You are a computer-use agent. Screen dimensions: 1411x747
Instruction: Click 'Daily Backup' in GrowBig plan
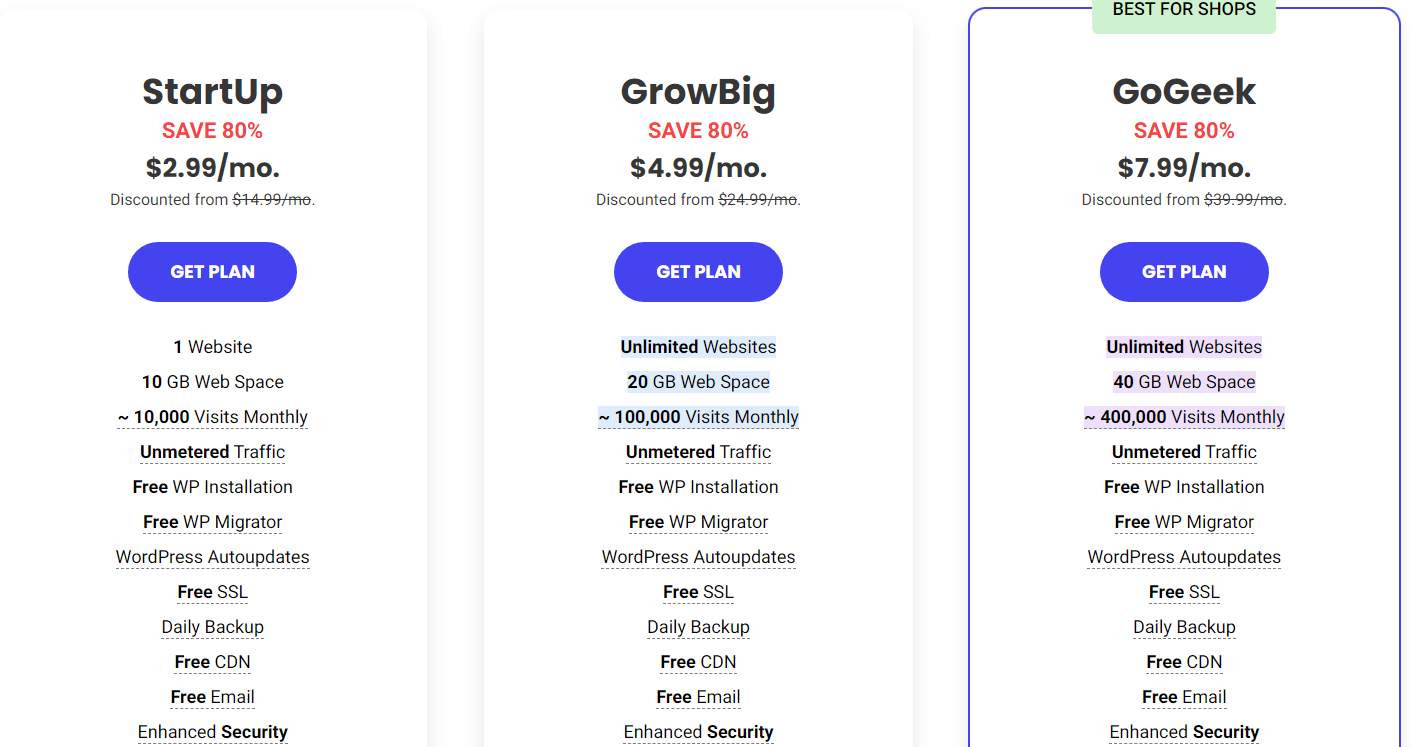698,627
